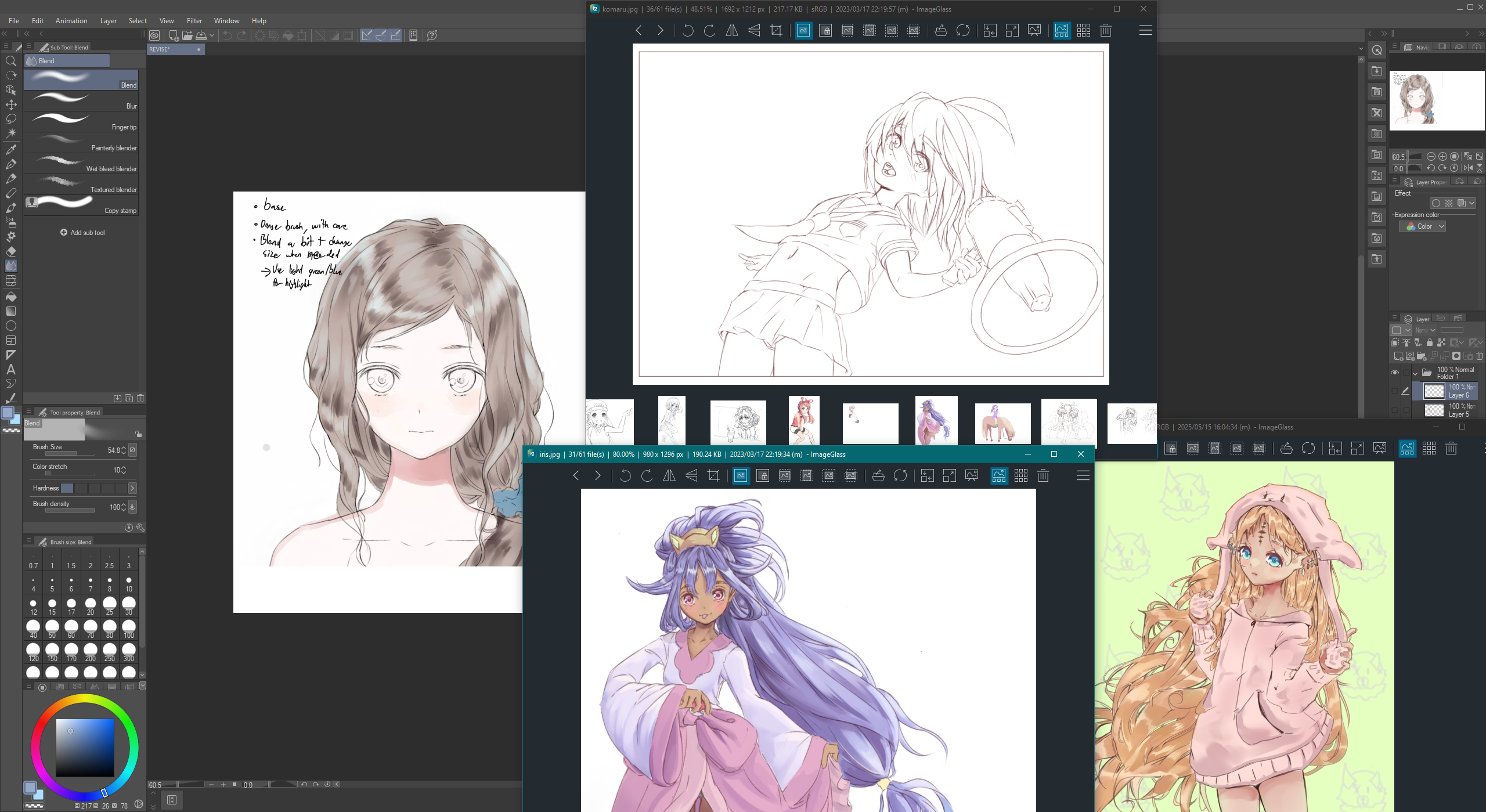The image size is (1486, 812).
Task: Toggle Lock Layer icon in Layer panel
Action: [x=1430, y=343]
